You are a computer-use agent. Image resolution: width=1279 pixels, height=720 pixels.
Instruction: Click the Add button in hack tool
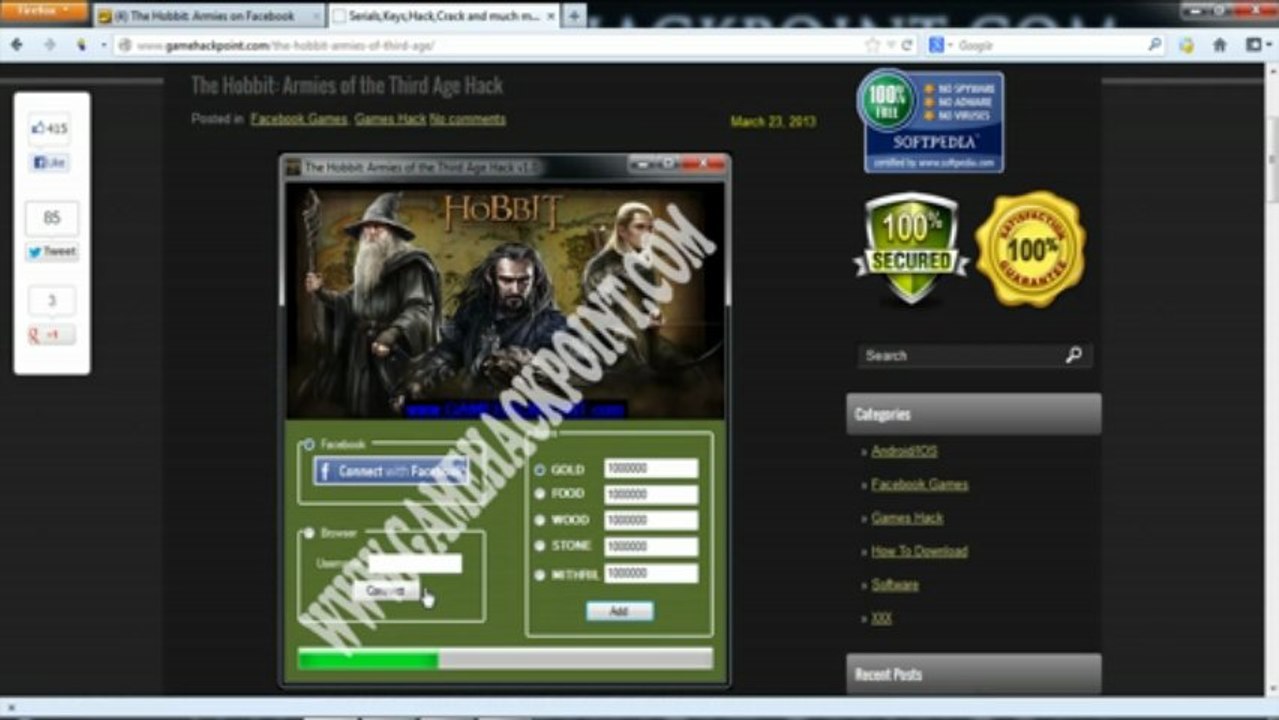(619, 611)
